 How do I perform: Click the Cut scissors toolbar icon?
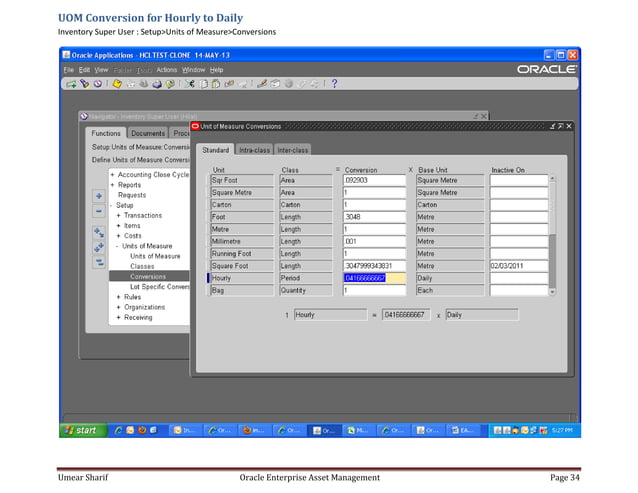coord(191,86)
